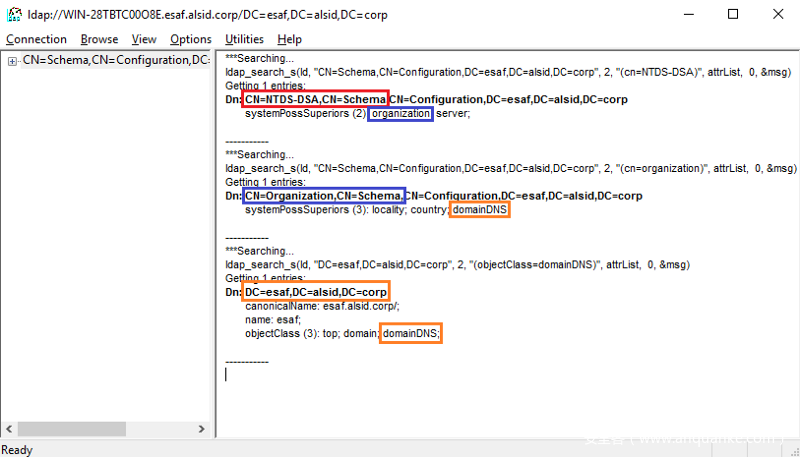Open the Connection menu
This screenshot has width=800, height=457.
(36, 39)
